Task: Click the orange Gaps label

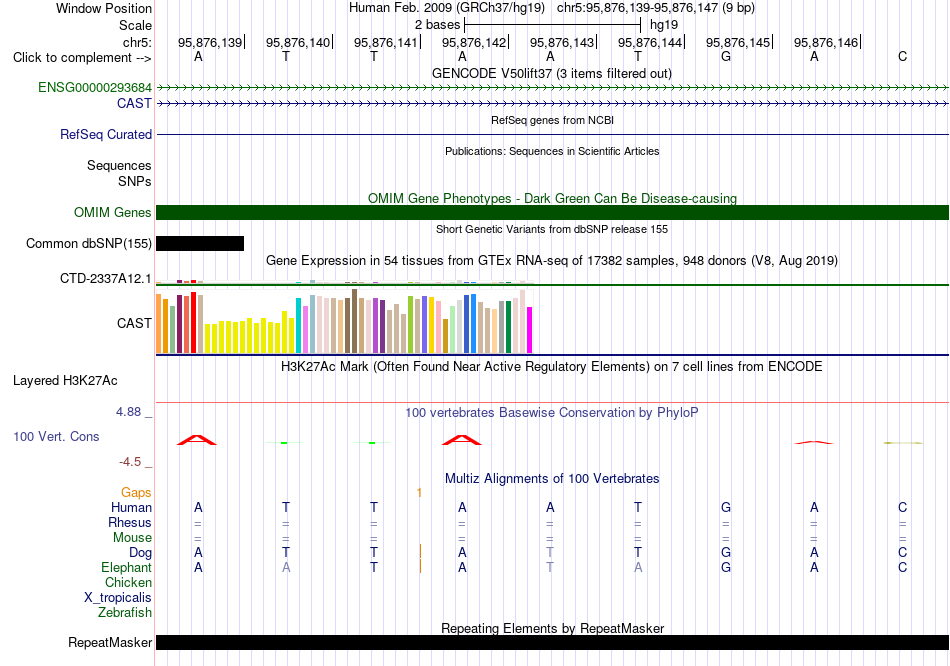Action: coord(136,492)
